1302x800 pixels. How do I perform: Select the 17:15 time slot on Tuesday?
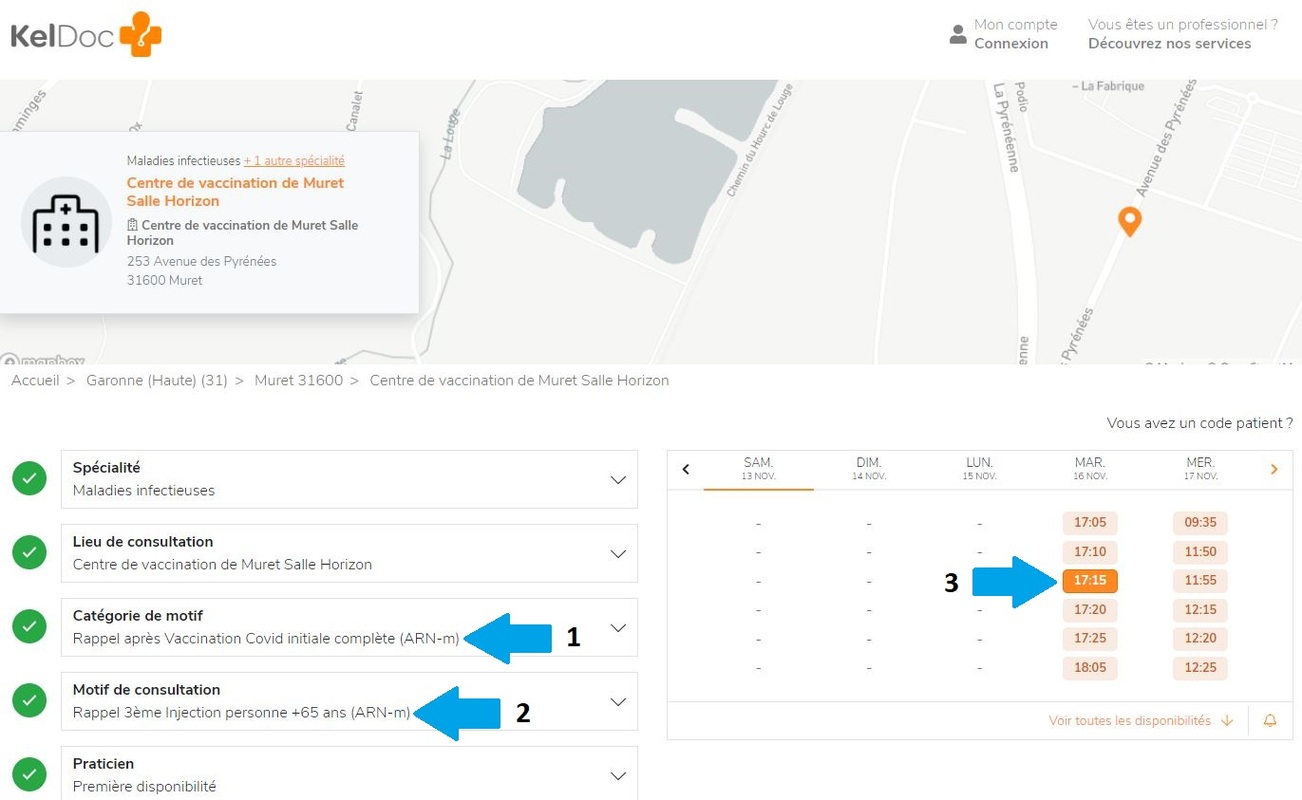pos(1089,581)
